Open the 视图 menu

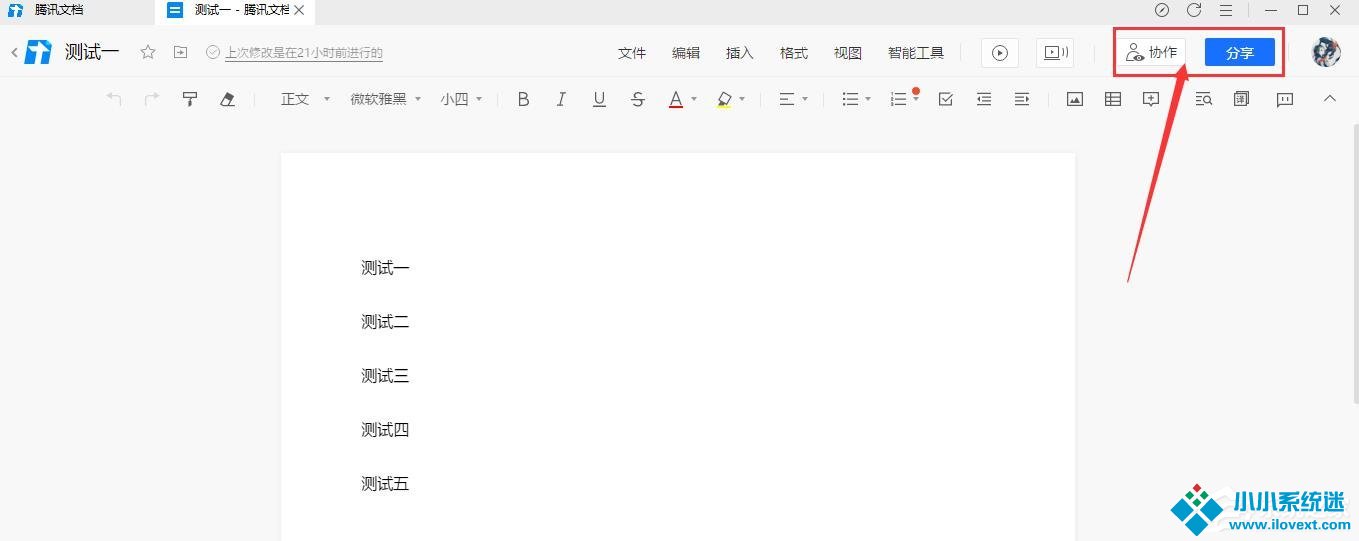point(848,53)
